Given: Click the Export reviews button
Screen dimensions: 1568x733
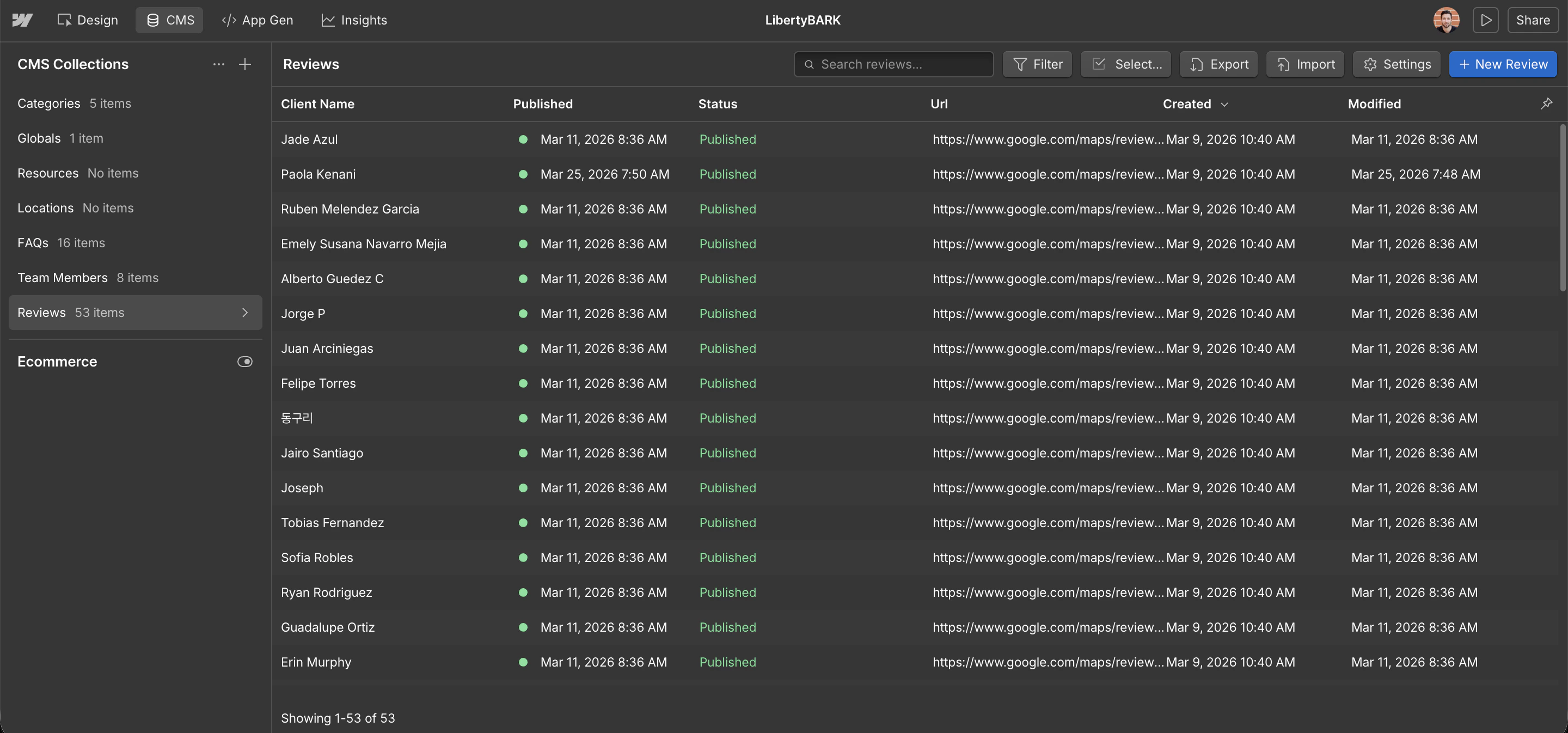Looking at the screenshot, I should (1218, 64).
